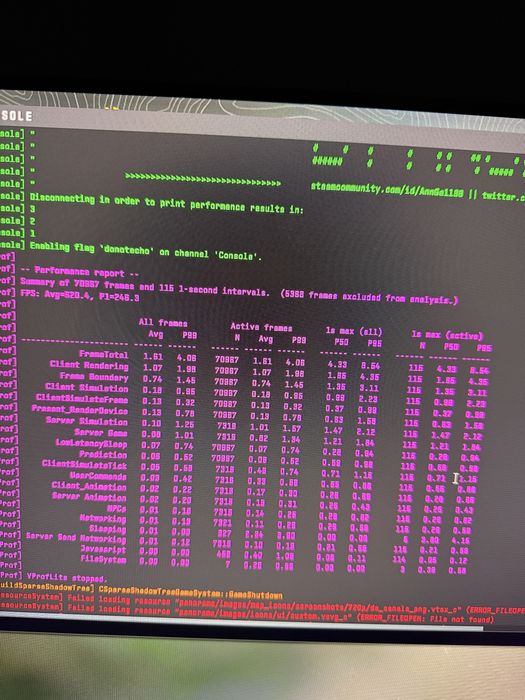The height and width of the screenshot is (700, 525).
Task: Click the console's horizontal scrollbar at the bottom
Action: [x=241, y=620]
